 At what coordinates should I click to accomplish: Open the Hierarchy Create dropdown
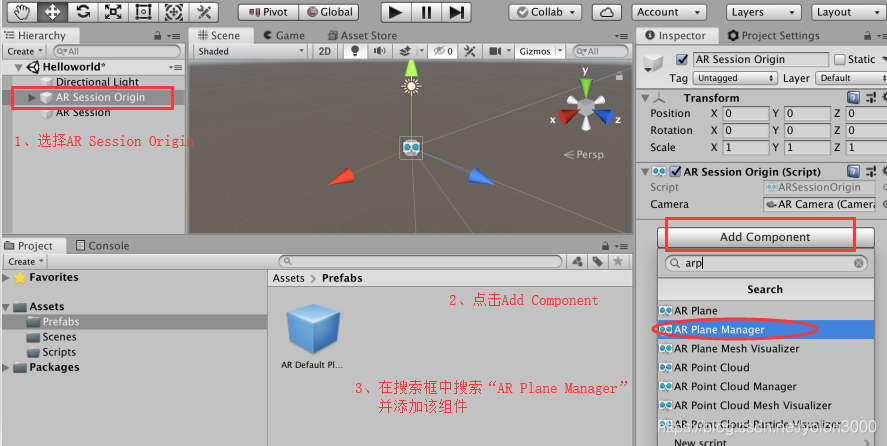point(24,51)
